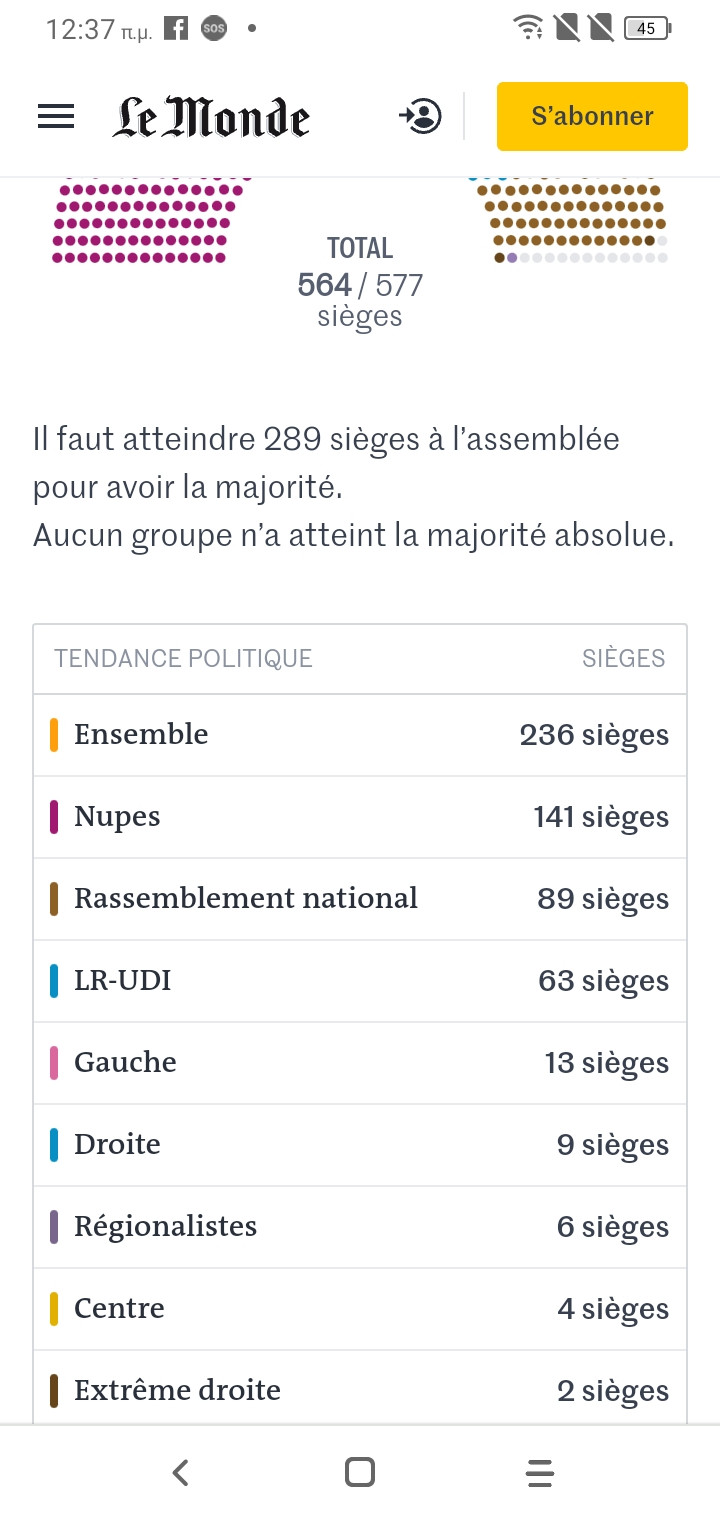Open the Android recent apps button
The width and height of the screenshot is (720, 1520).
(x=539, y=1472)
